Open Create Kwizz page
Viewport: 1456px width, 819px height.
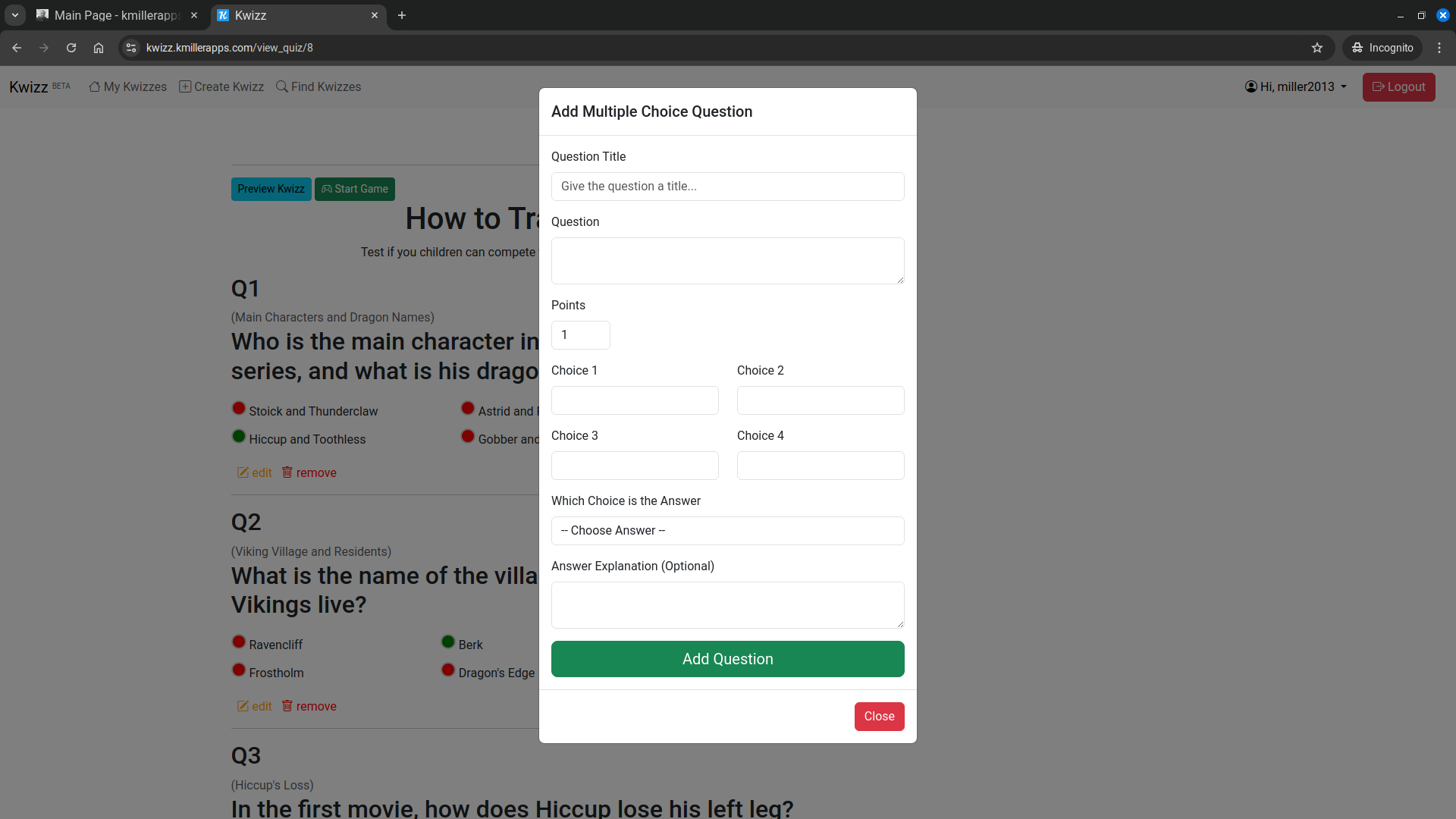pyautogui.click(x=221, y=87)
